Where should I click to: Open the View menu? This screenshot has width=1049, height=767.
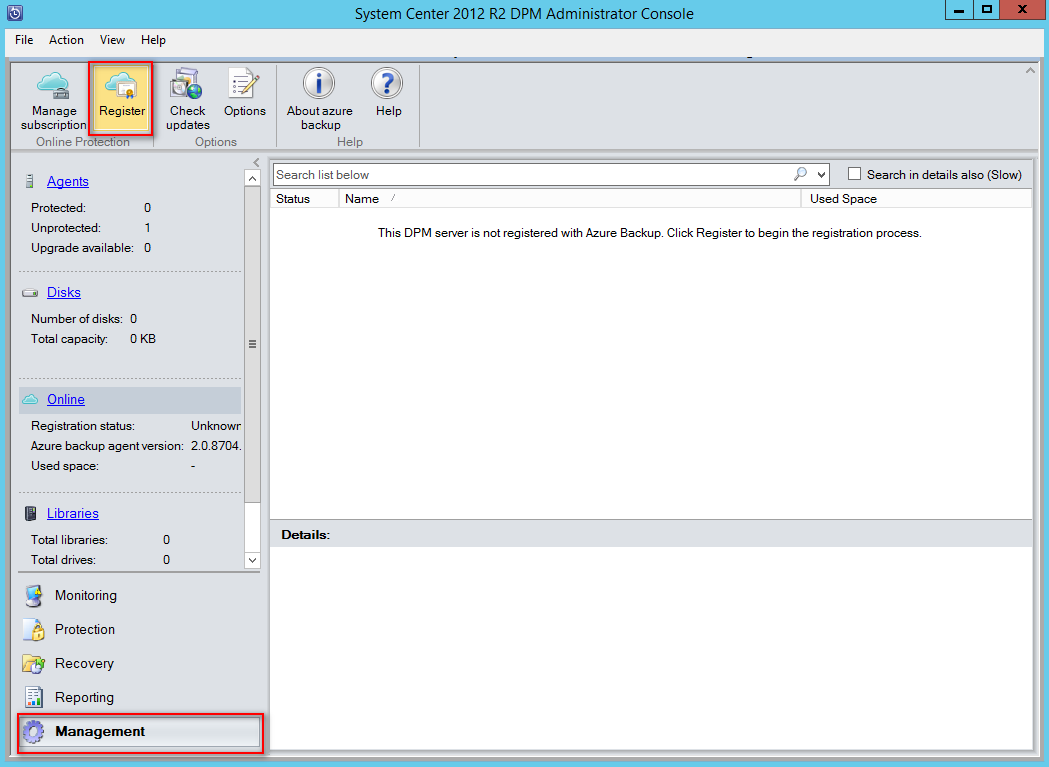coord(112,40)
